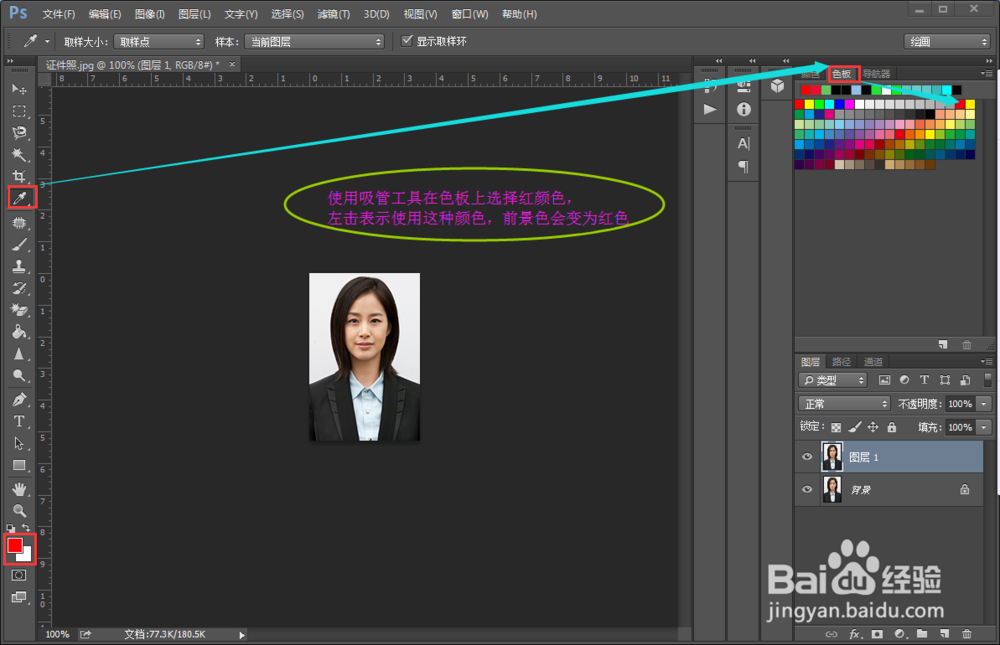Add a layer mask button

pos(878,634)
